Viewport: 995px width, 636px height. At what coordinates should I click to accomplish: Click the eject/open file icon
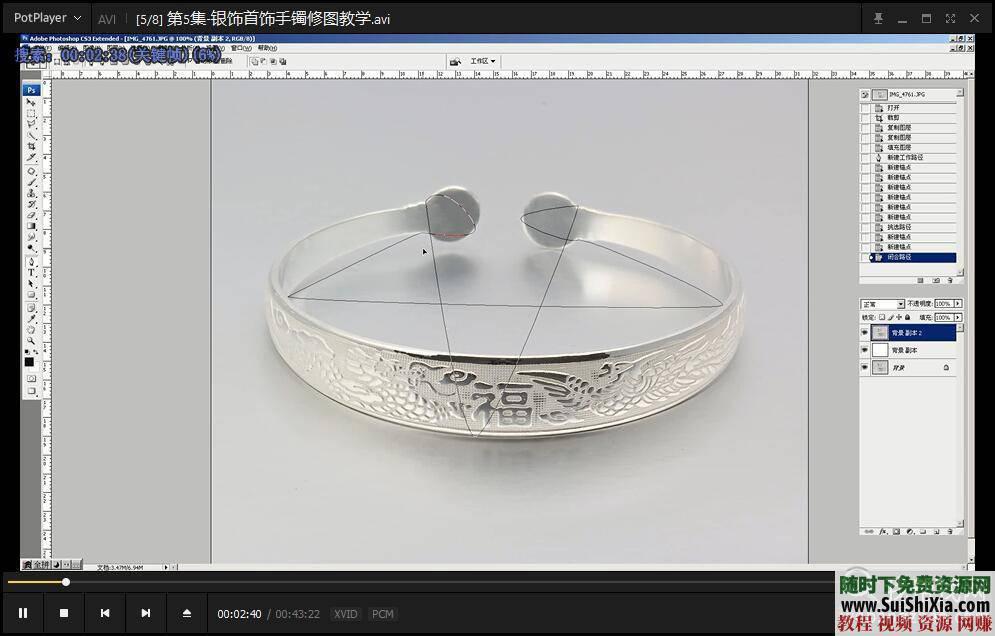pos(186,613)
